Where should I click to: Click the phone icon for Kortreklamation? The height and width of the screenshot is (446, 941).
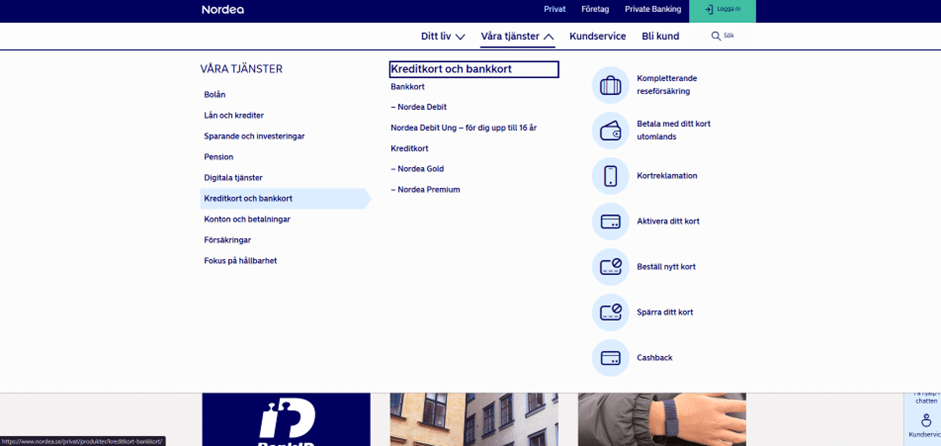(610, 176)
